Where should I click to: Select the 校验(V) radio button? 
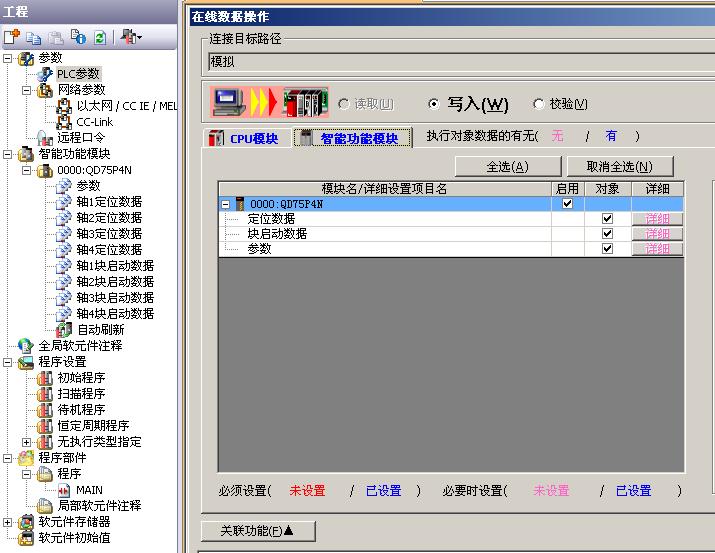point(539,104)
